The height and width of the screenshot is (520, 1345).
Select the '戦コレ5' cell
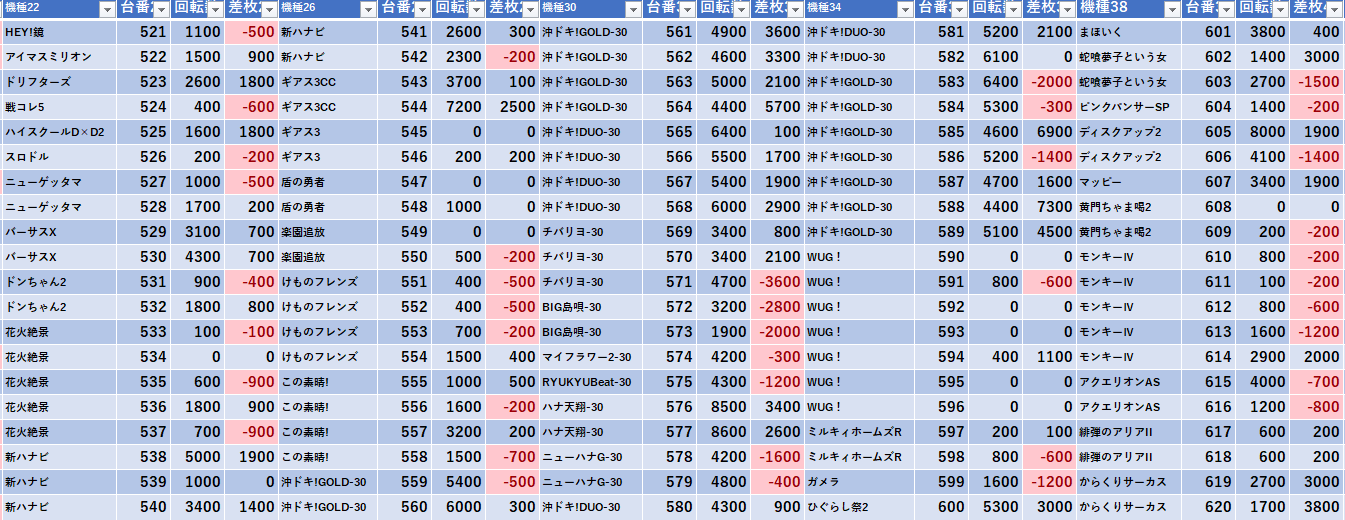(x=59, y=107)
